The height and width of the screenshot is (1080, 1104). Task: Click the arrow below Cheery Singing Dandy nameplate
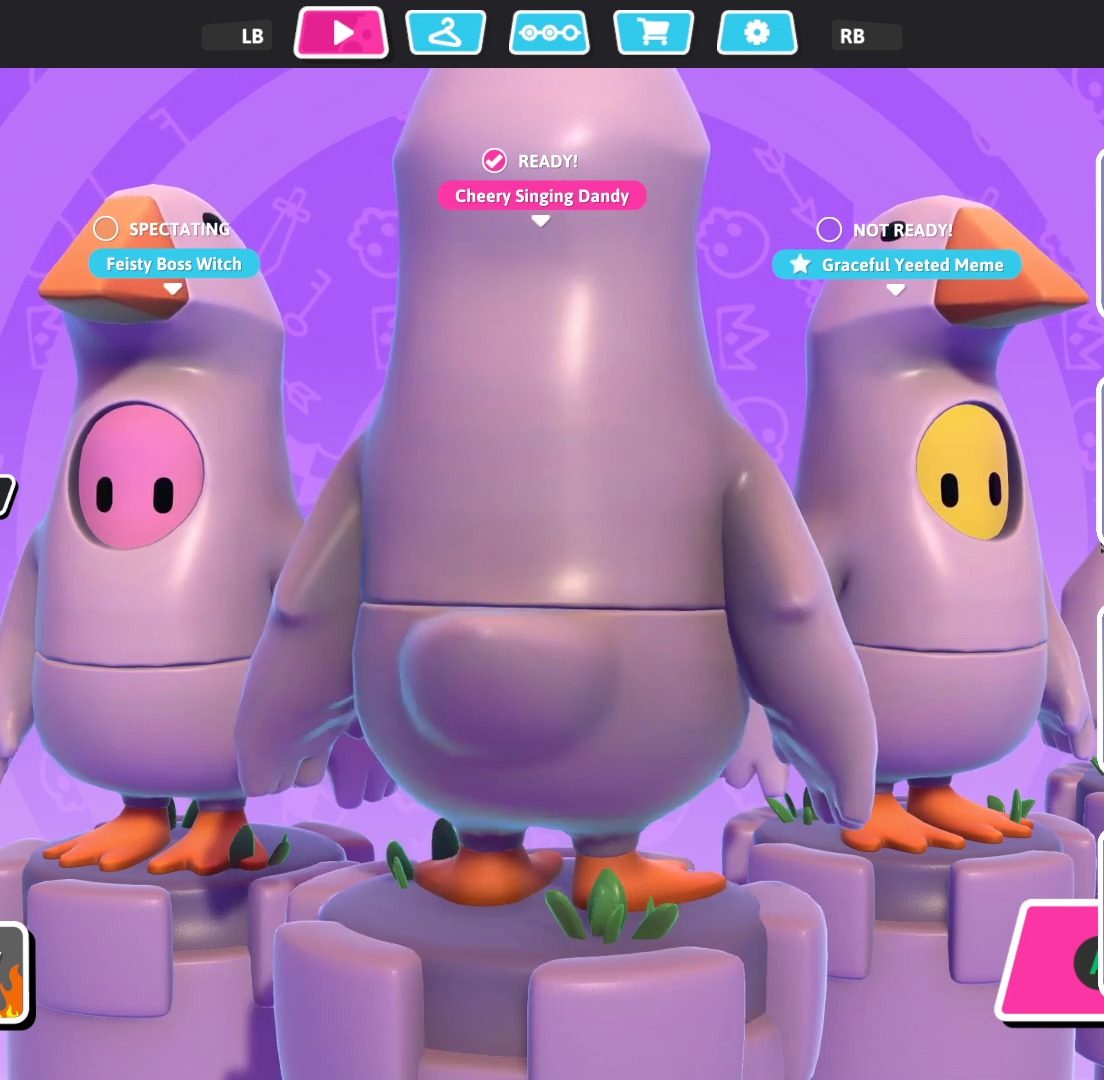[540, 220]
